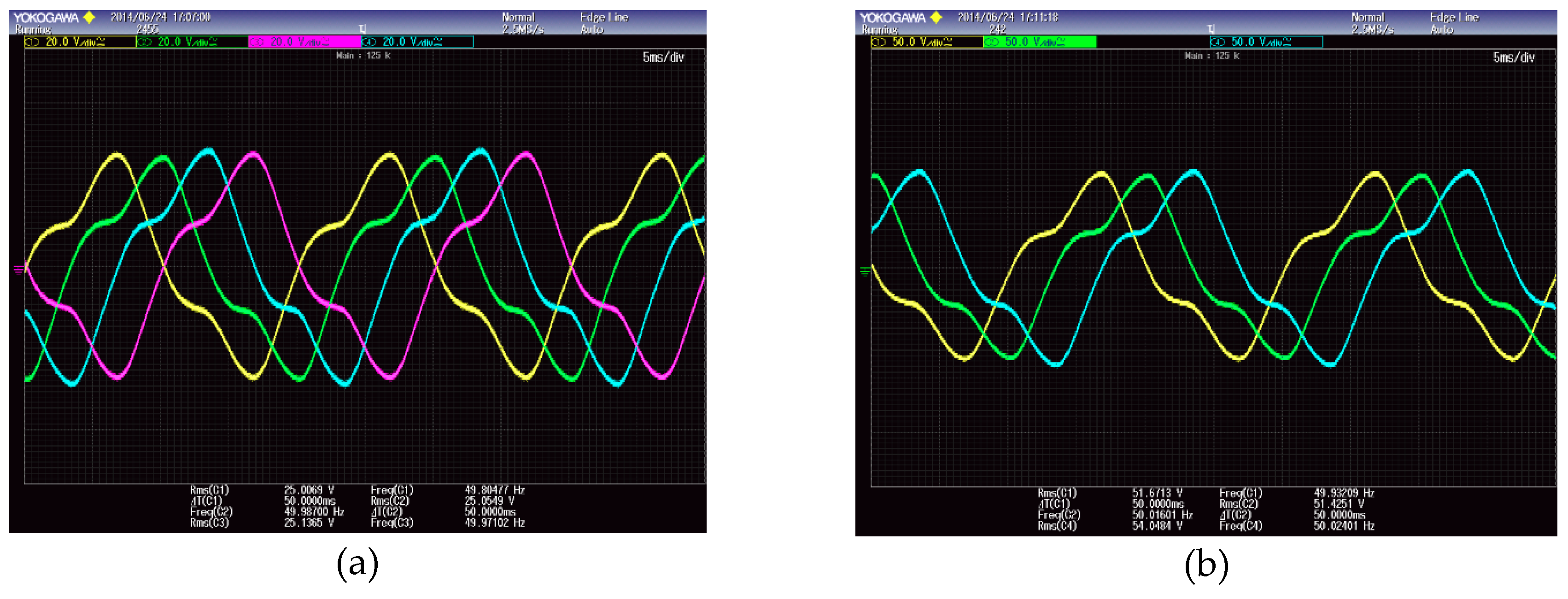Click green ground level marker left of panel (b)
The image size is (1568, 599).
coord(864,271)
